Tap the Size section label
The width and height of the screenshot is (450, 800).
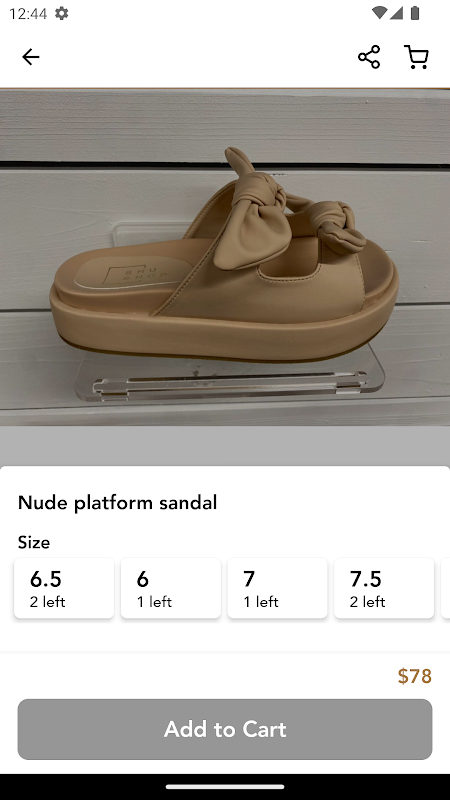point(34,542)
